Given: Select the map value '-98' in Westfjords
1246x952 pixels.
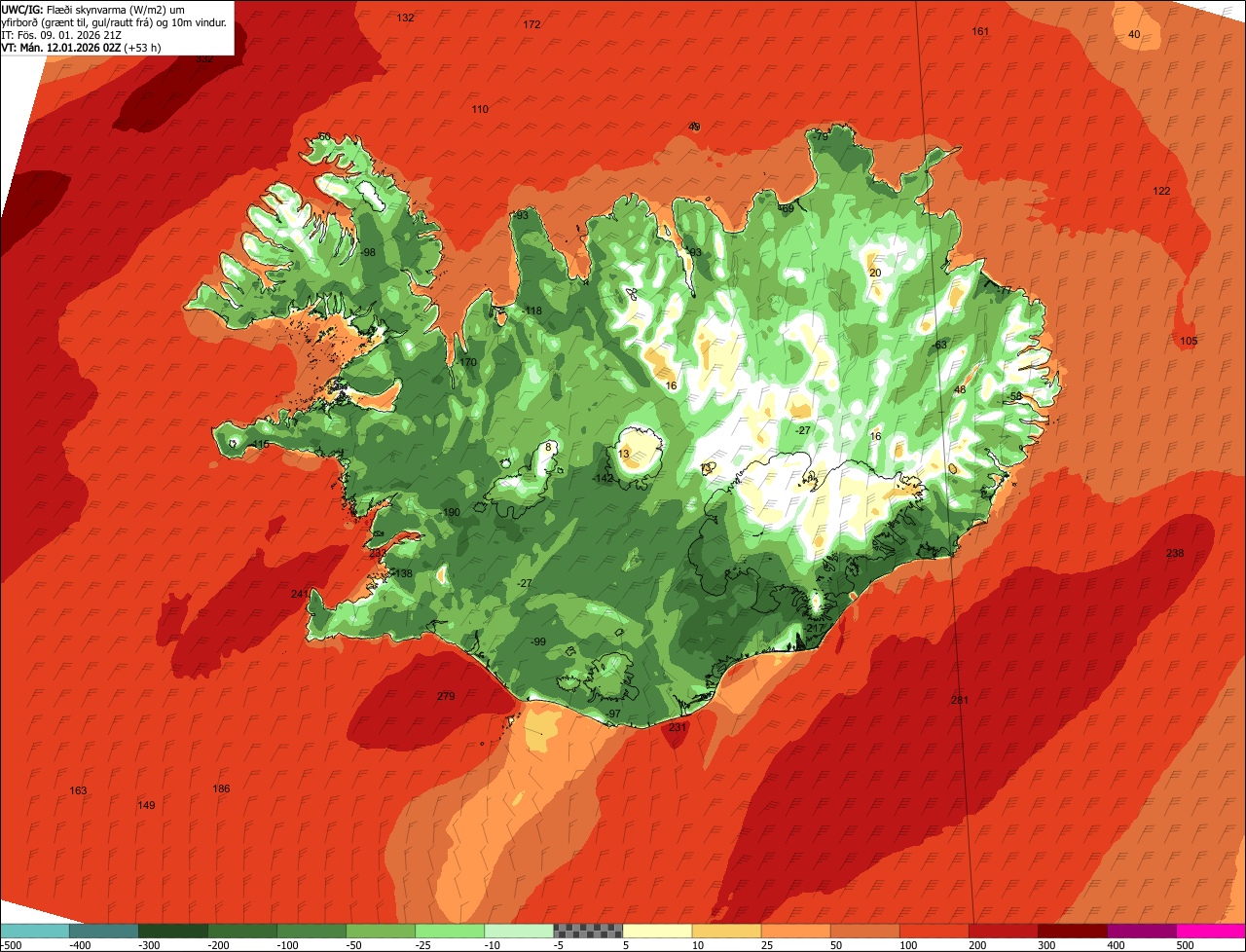Looking at the screenshot, I should point(367,252).
